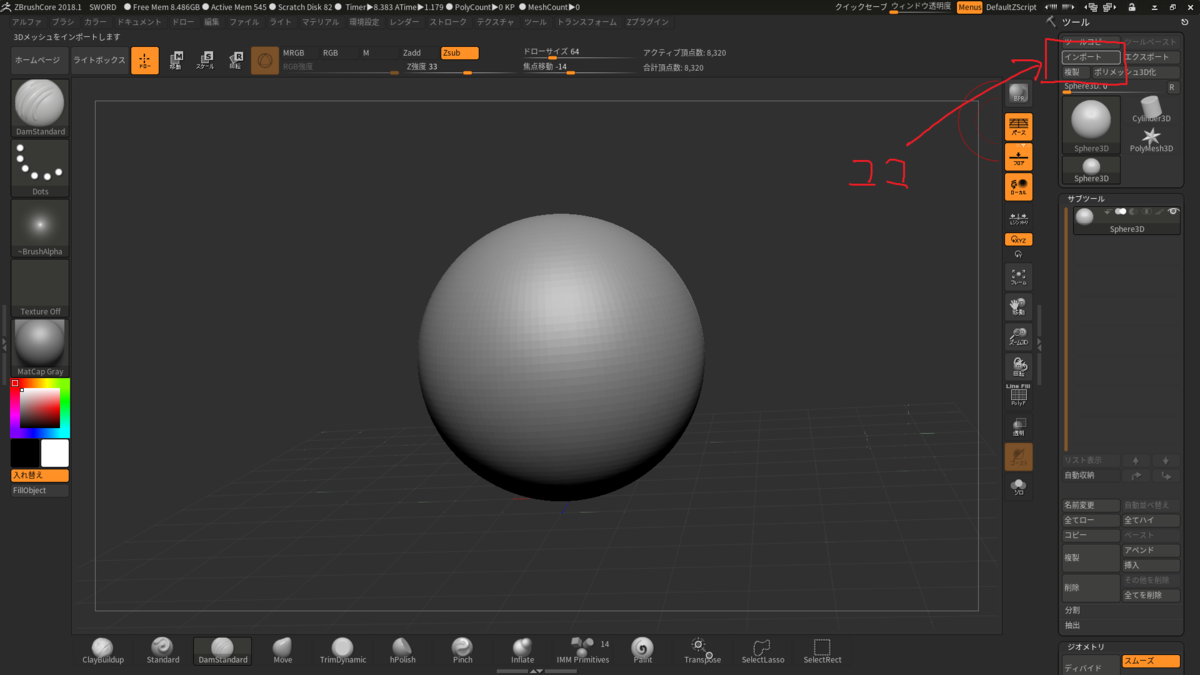Choose the Inflate brush
The height and width of the screenshot is (675, 1200).
tap(522, 651)
